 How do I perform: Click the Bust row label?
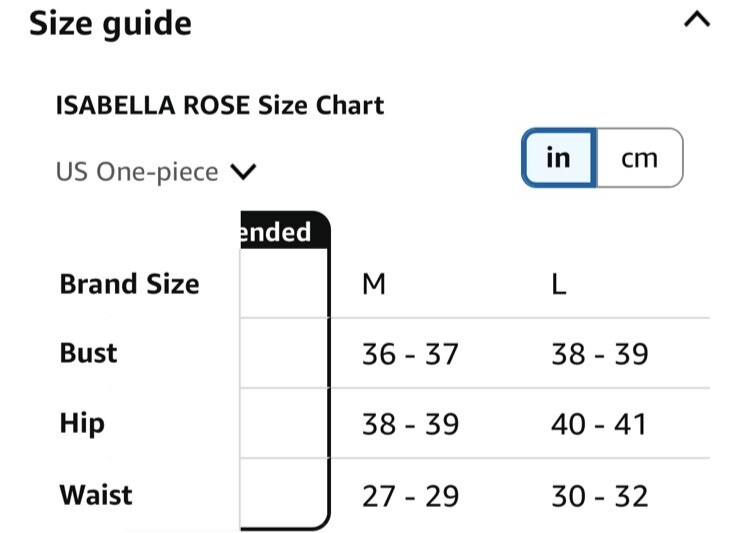point(88,353)
